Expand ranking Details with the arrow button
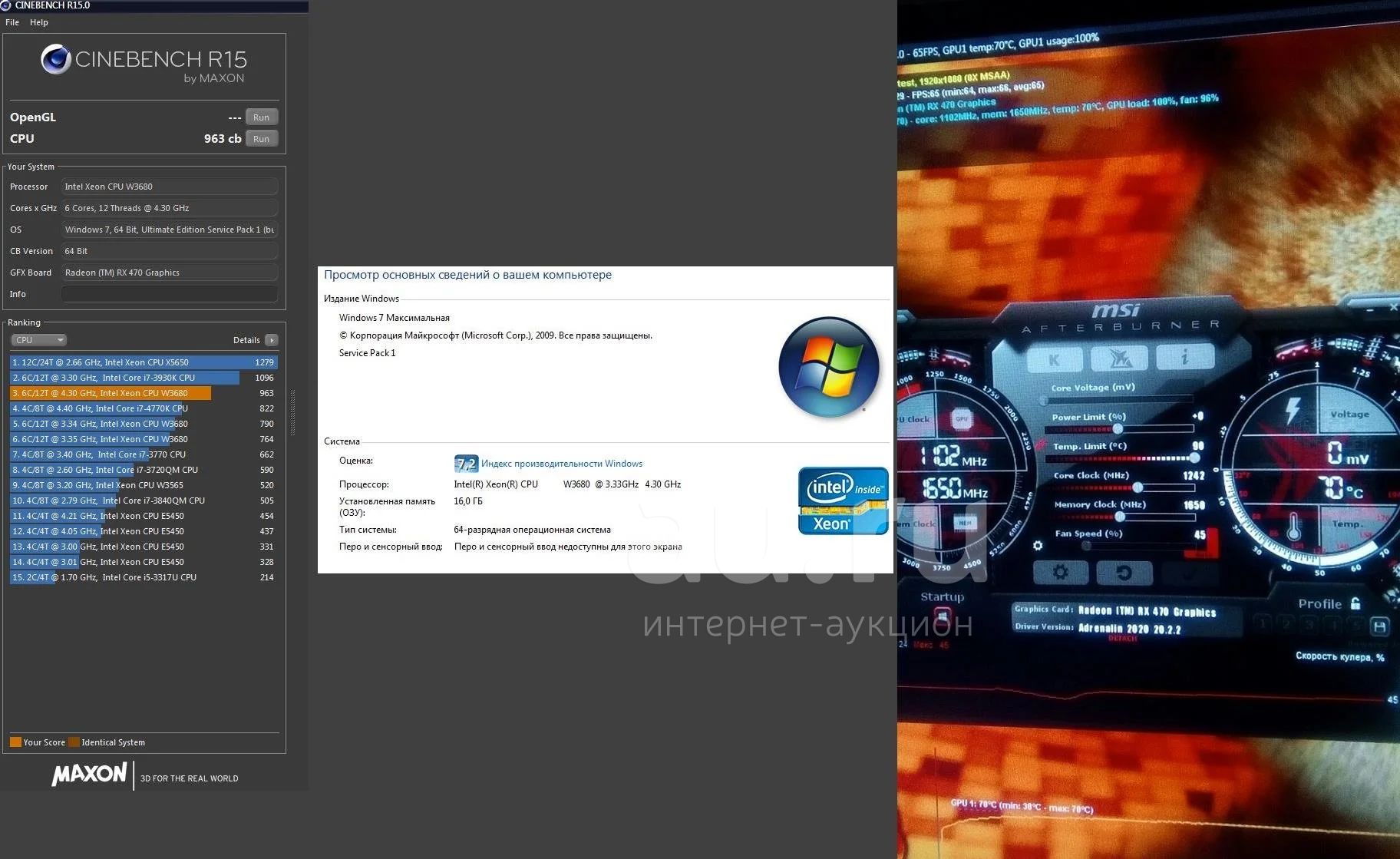 271,340
